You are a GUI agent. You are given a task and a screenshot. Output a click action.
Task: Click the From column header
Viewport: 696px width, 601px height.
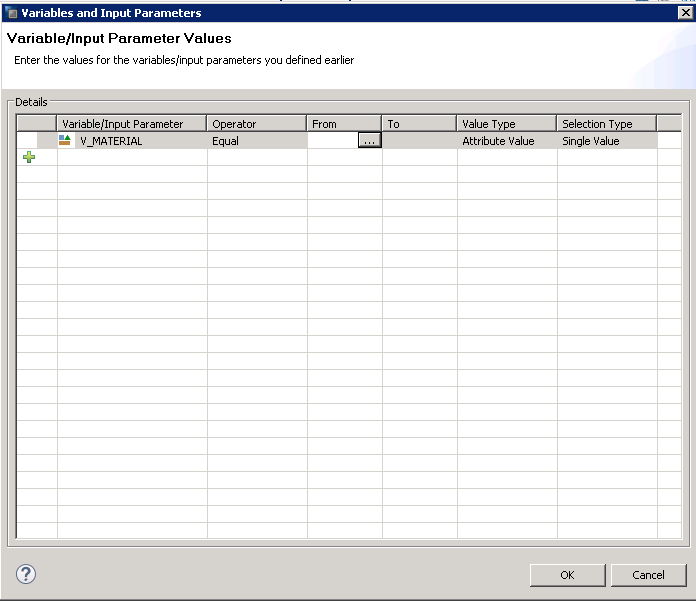(x=344, y=123)
